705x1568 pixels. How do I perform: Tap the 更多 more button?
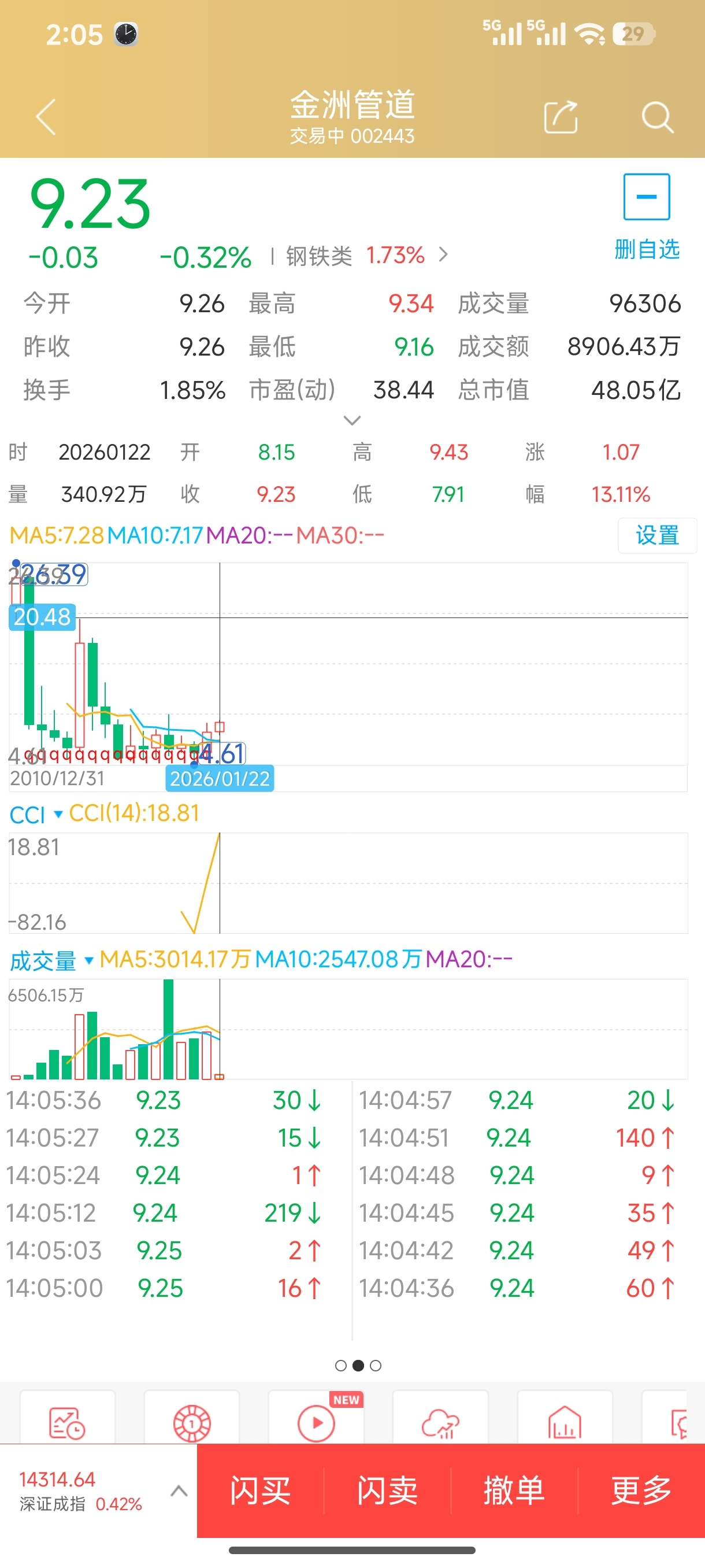641,1491
